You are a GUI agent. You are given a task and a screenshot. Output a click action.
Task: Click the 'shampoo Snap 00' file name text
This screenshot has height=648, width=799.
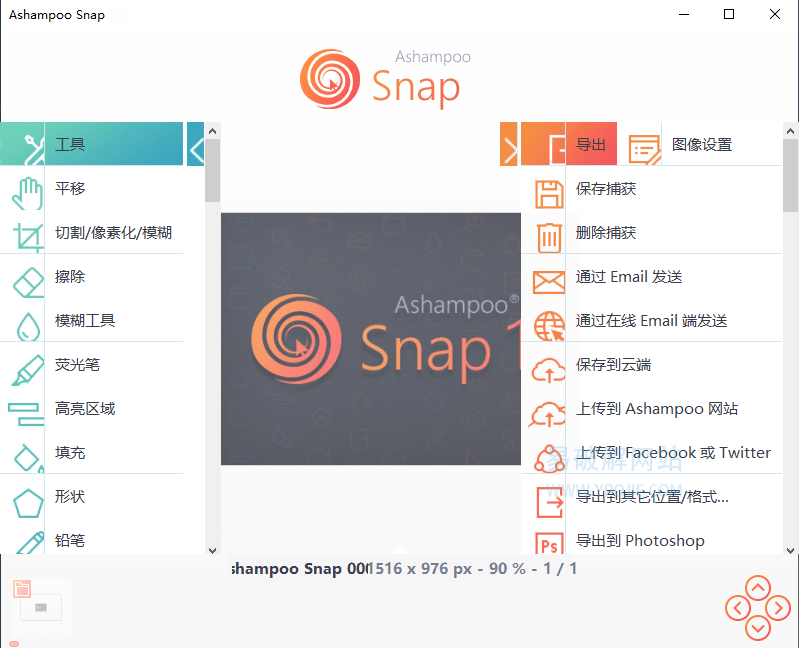[301, 569]
